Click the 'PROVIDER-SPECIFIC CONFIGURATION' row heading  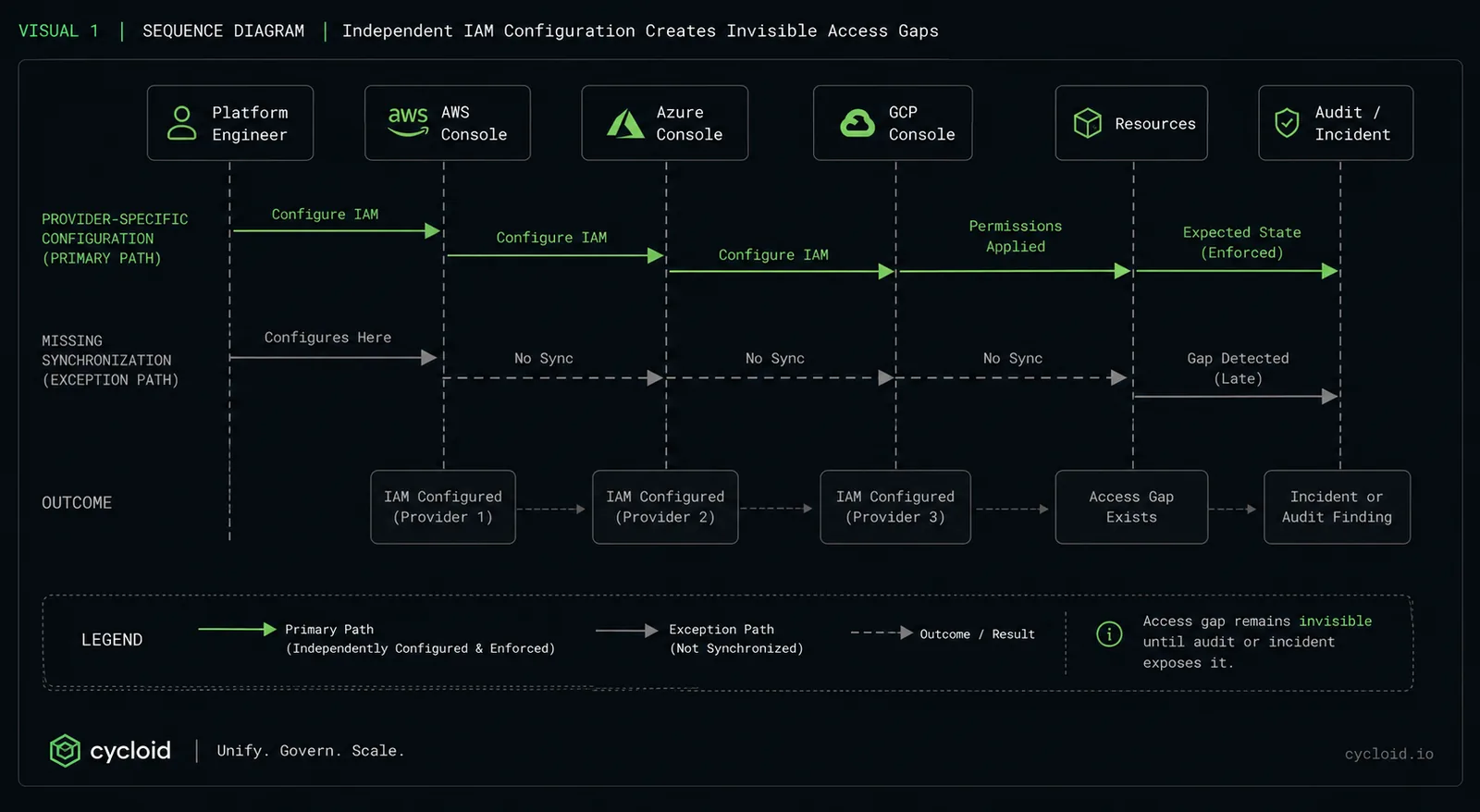(x=115, y=239)
